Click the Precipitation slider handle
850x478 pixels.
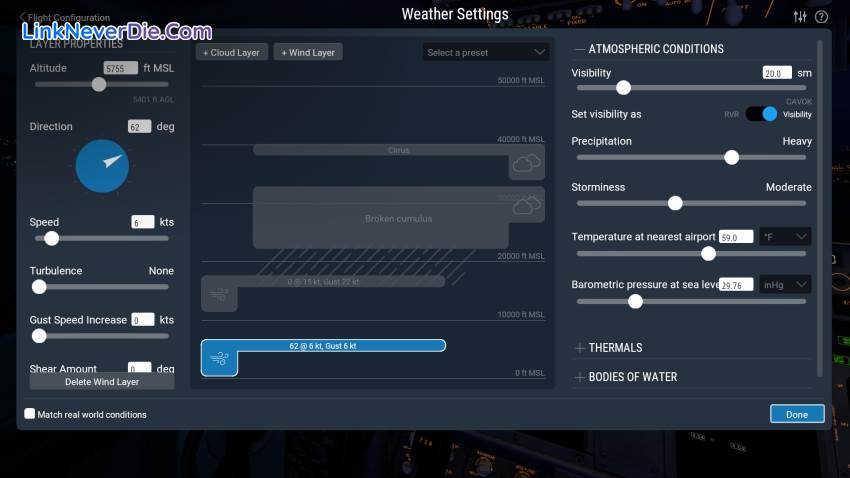coord(731,157)
